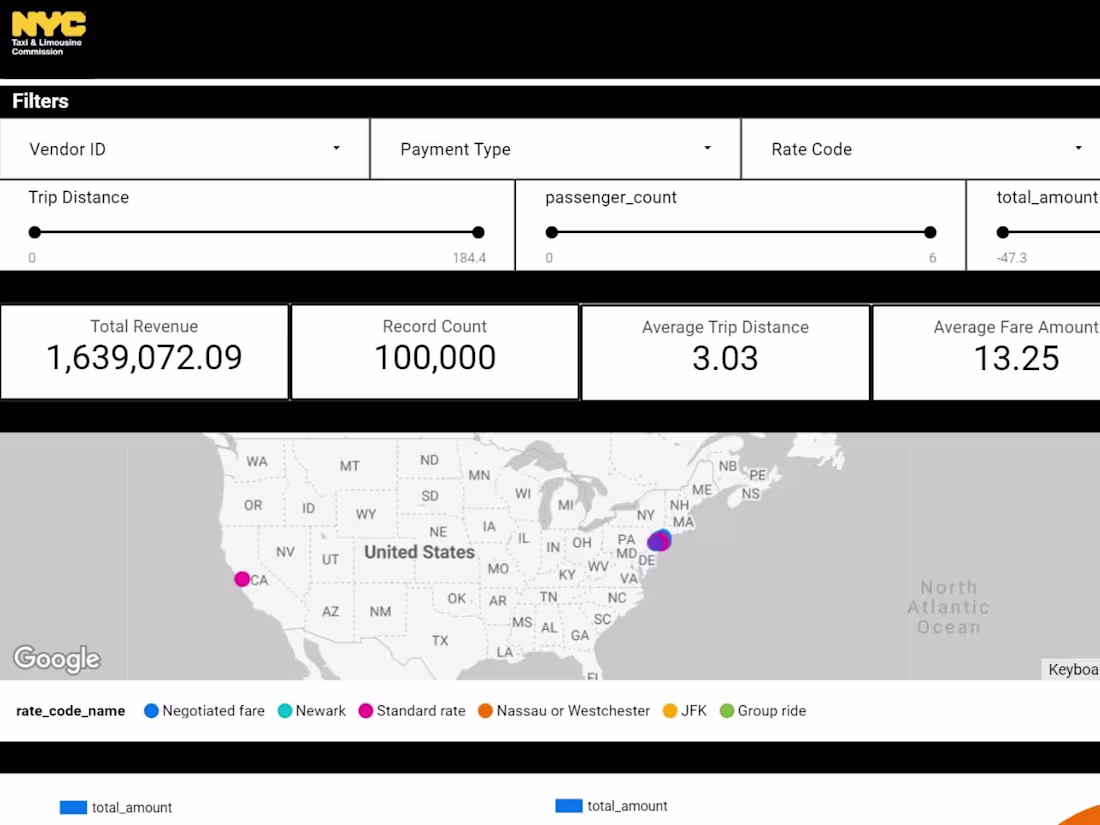
Task: Click the pink marker near California
Action: tap(242, 579)
